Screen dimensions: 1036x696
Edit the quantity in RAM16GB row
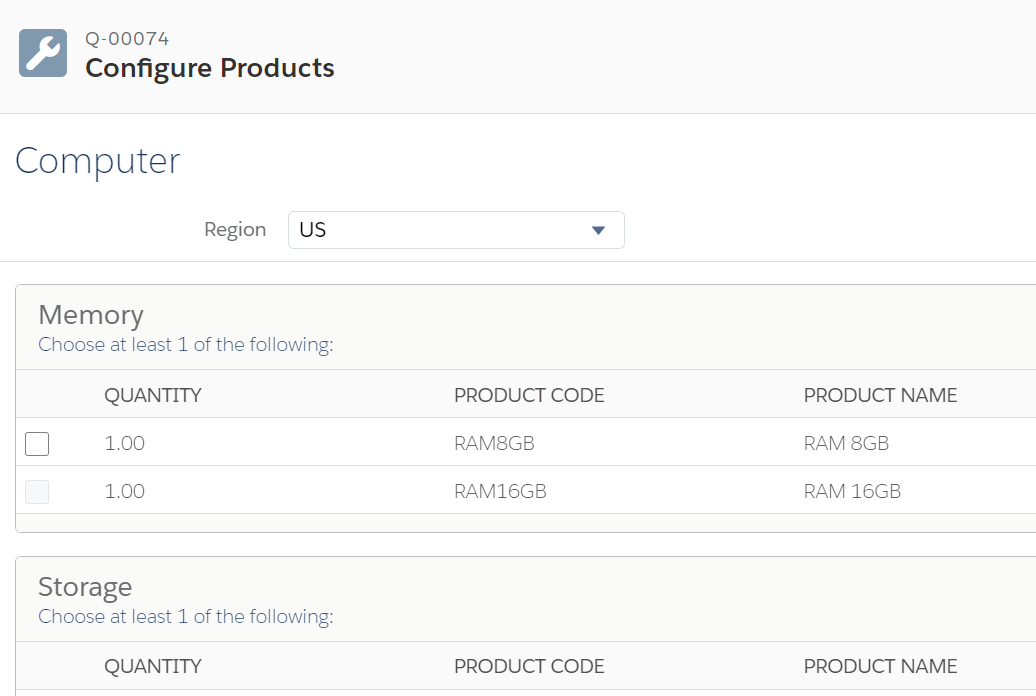tap(125, 491)
